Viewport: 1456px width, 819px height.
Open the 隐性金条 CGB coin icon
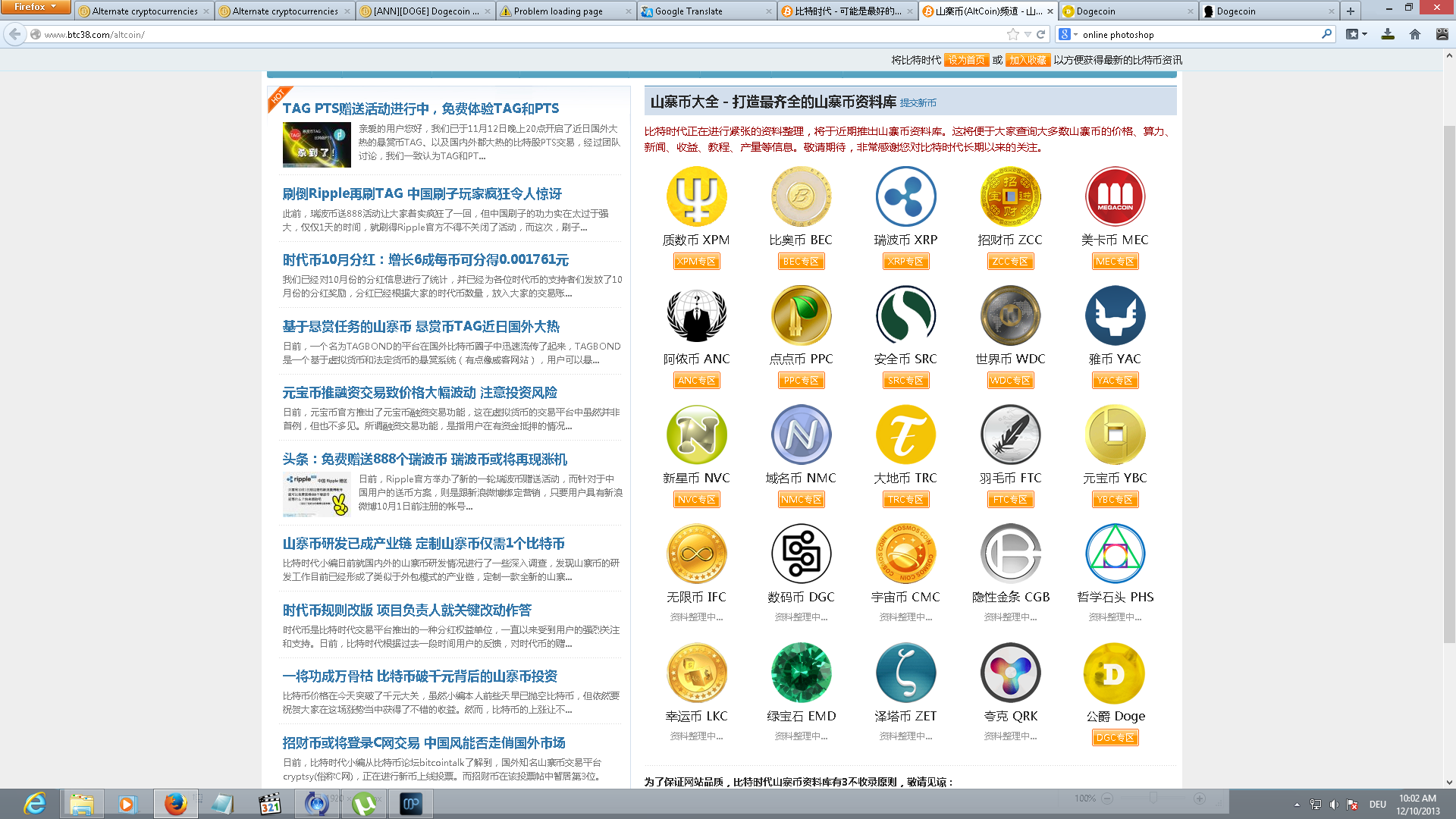(1010, 554)
